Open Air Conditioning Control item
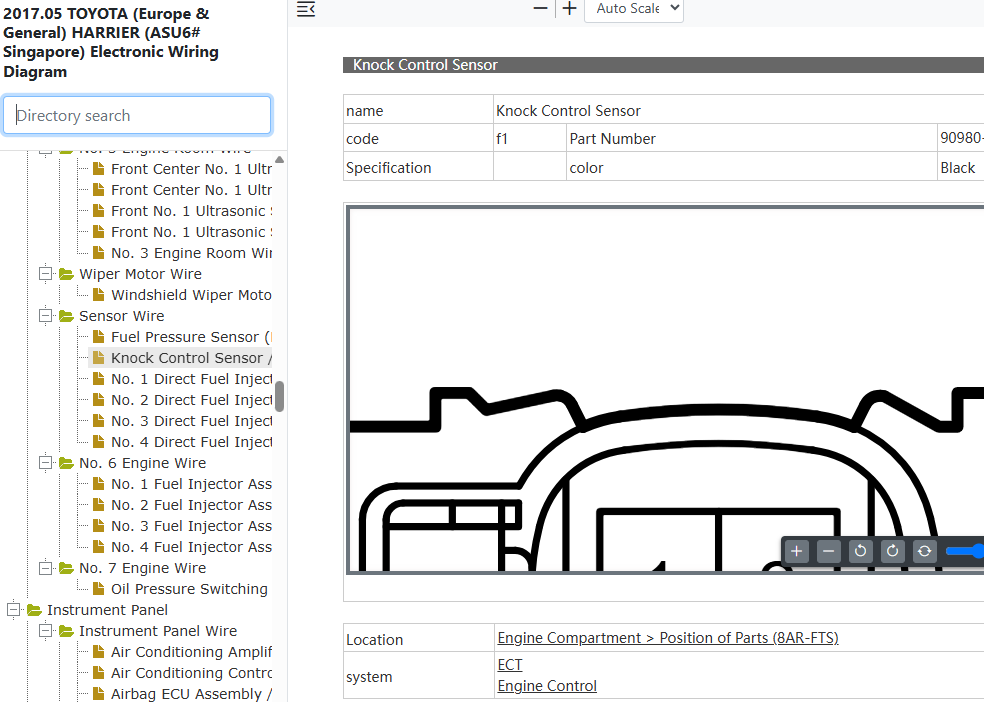The height and width of the screenshot is (702, 984). pyautogui.click(x=191, y=673)
